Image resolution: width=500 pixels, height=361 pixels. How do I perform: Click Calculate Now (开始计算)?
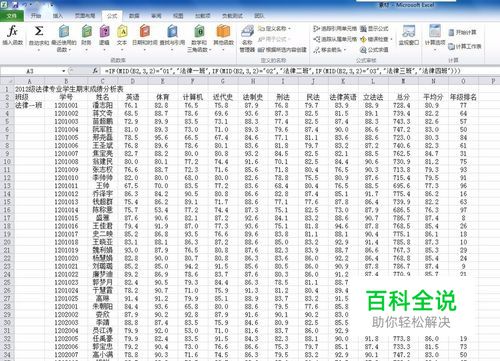click(462, 32)
